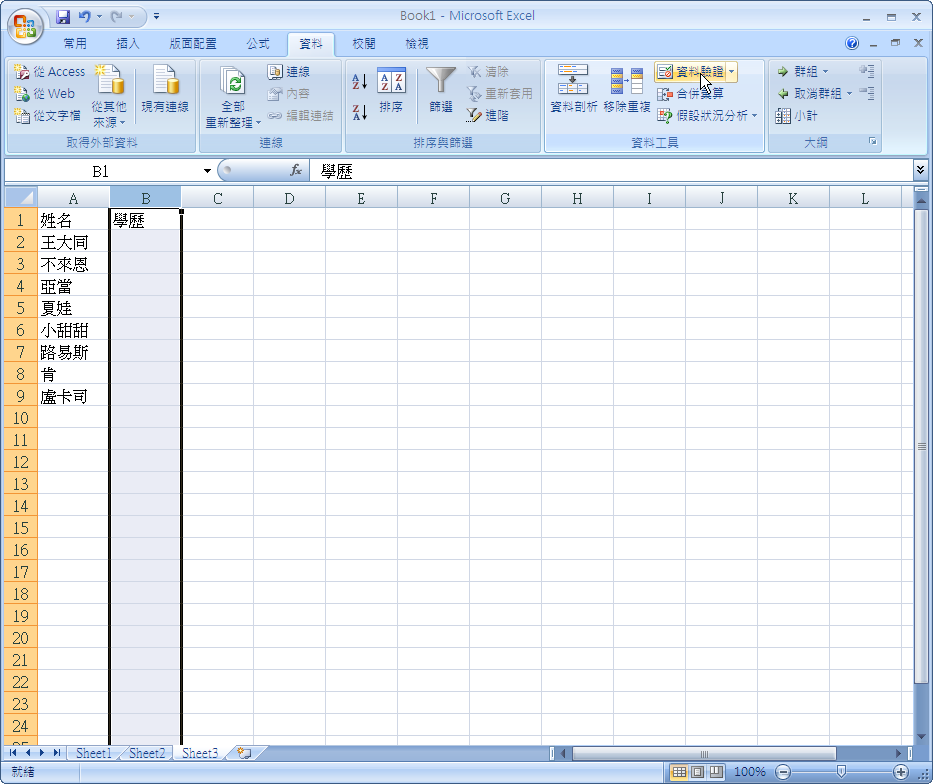Click the Data Validation (資料驗證) button
The image size is (933, 784).
click(690, 72)
